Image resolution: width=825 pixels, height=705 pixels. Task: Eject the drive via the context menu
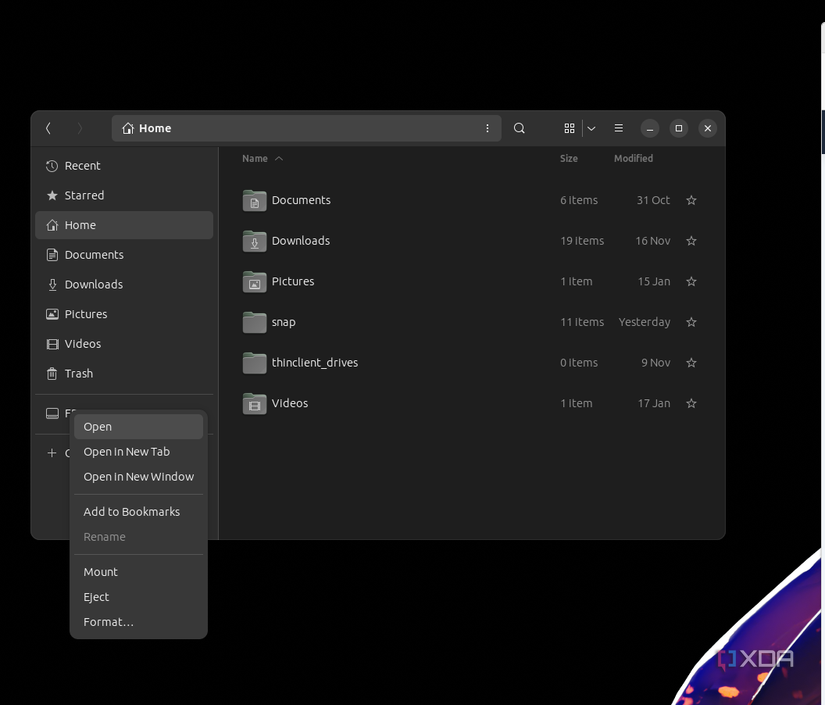click(95, 596)
